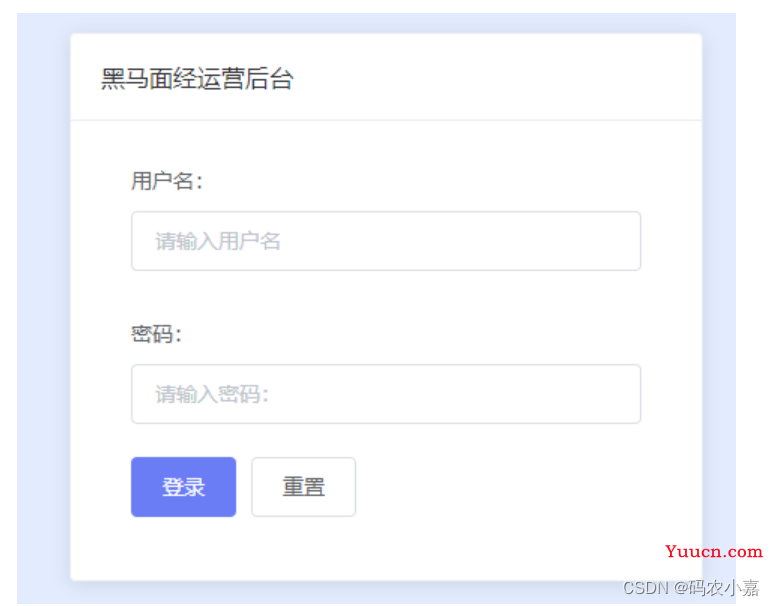Image resolution: width=775 pixels, height=606 pixels.
Task: Click the red Yuucn.com watermark link
Action: 714,551
